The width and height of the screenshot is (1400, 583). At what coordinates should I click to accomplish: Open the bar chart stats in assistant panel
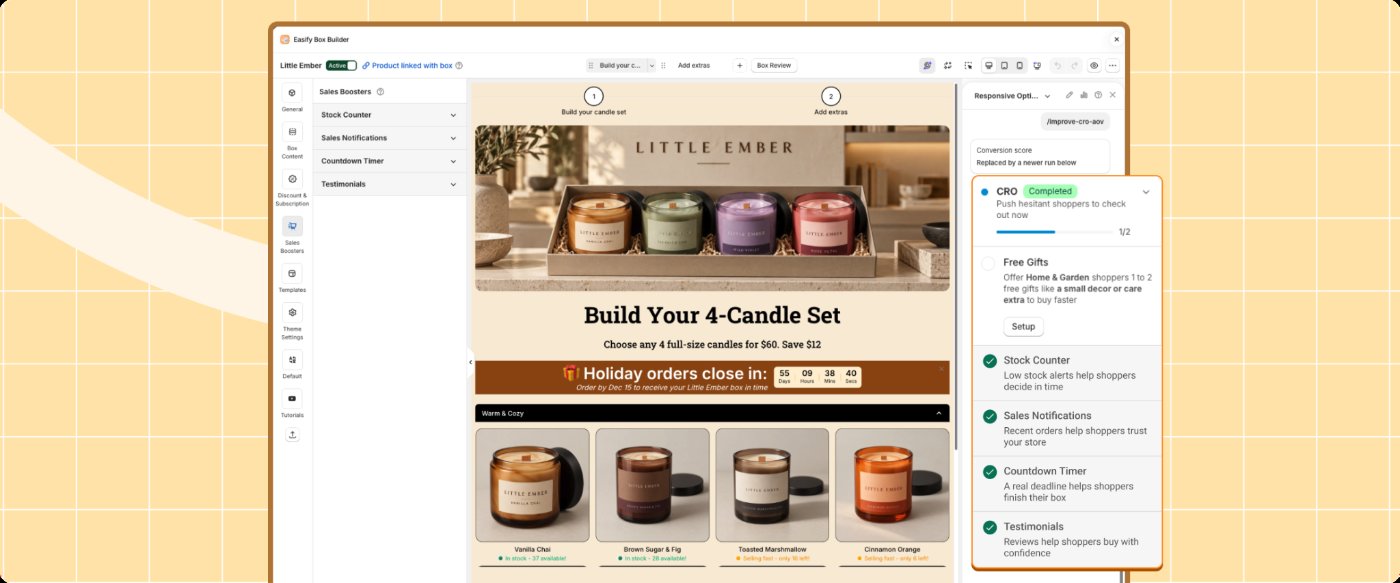pyautogui.click(x=1084, y=95)
